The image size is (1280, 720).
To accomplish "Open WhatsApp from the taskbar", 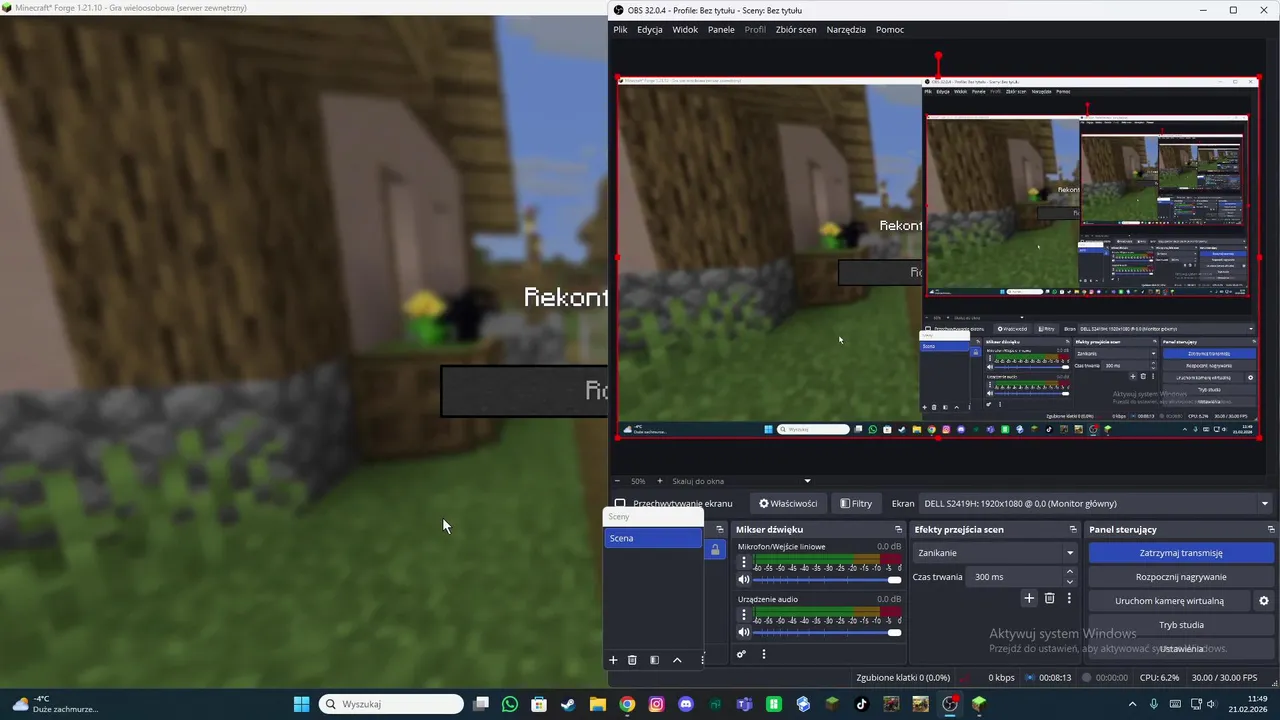I will [x=510, y=704].
